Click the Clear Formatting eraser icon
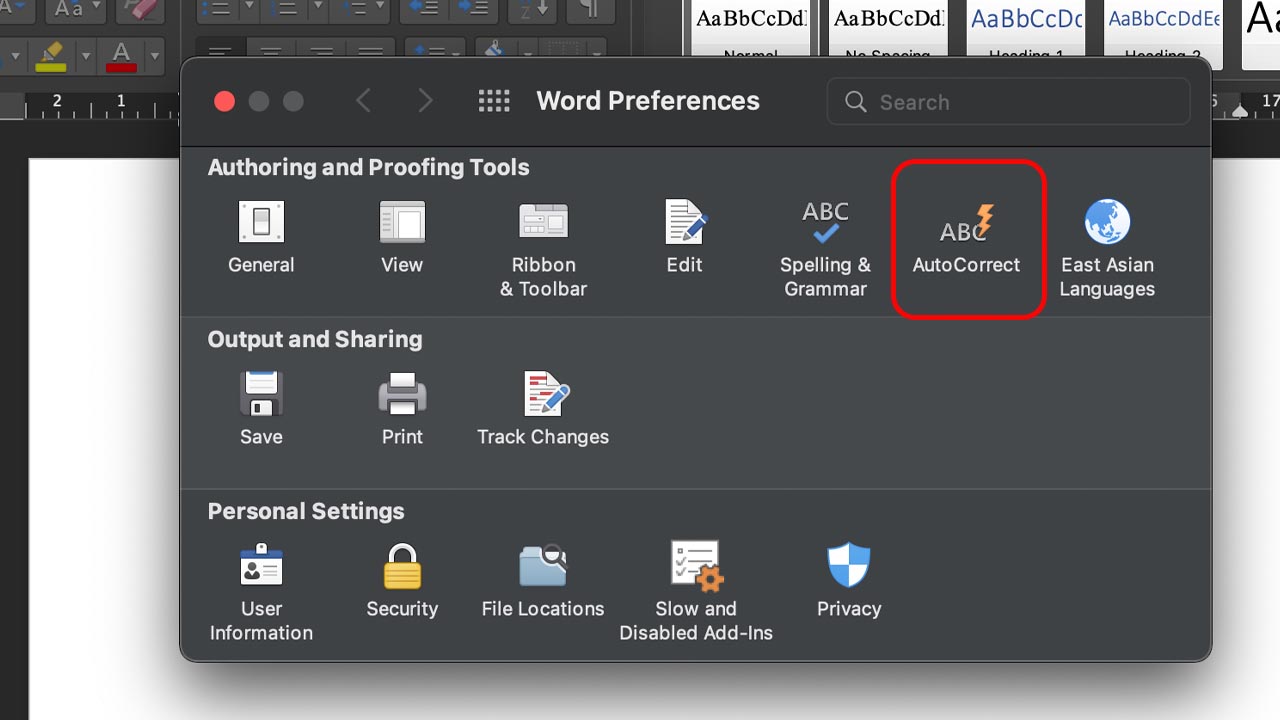 click(140, 10)
